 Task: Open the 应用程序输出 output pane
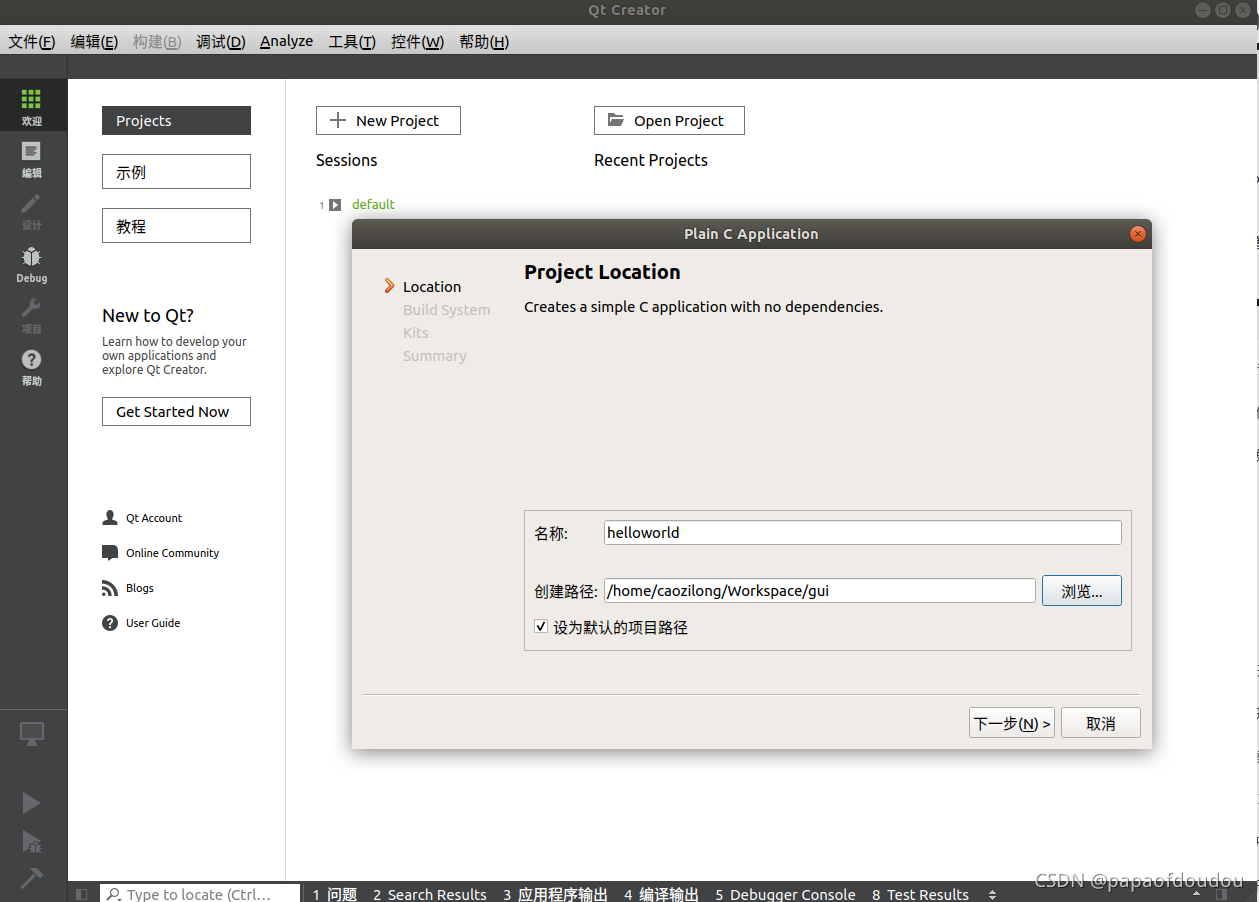tap(555, 894)
